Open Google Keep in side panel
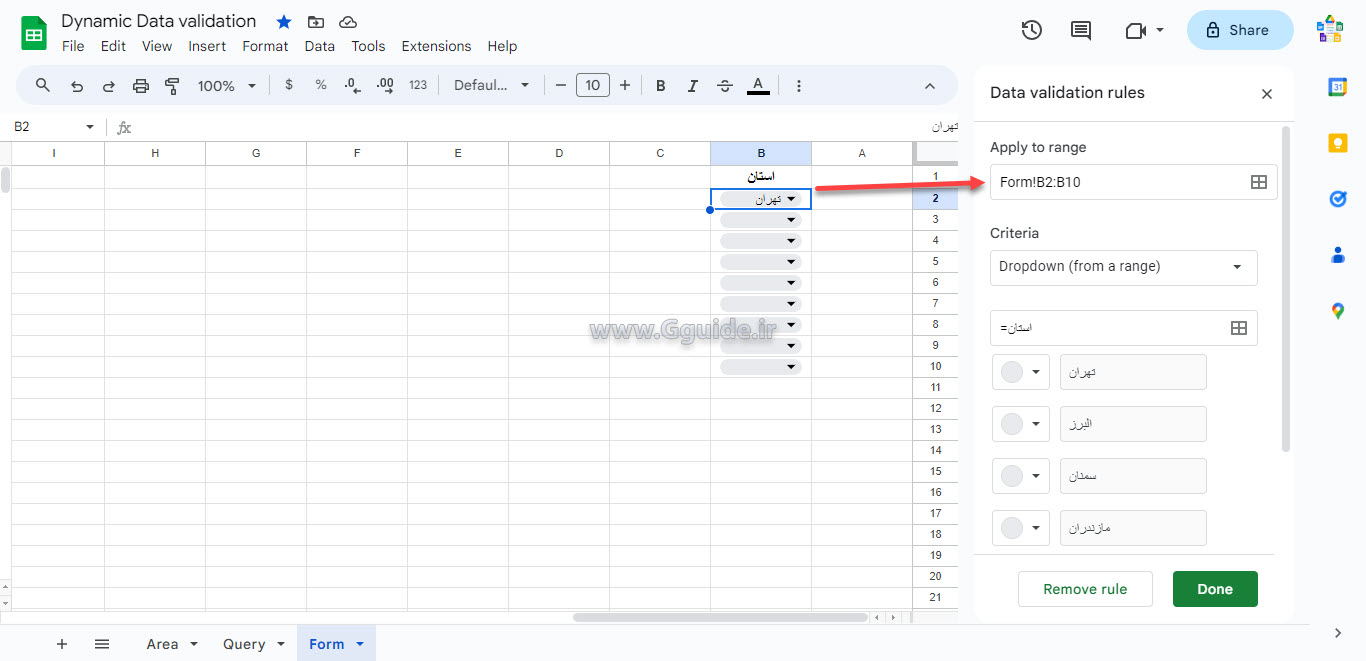This screenshot has height=661, width=1366. (1337, 143)
